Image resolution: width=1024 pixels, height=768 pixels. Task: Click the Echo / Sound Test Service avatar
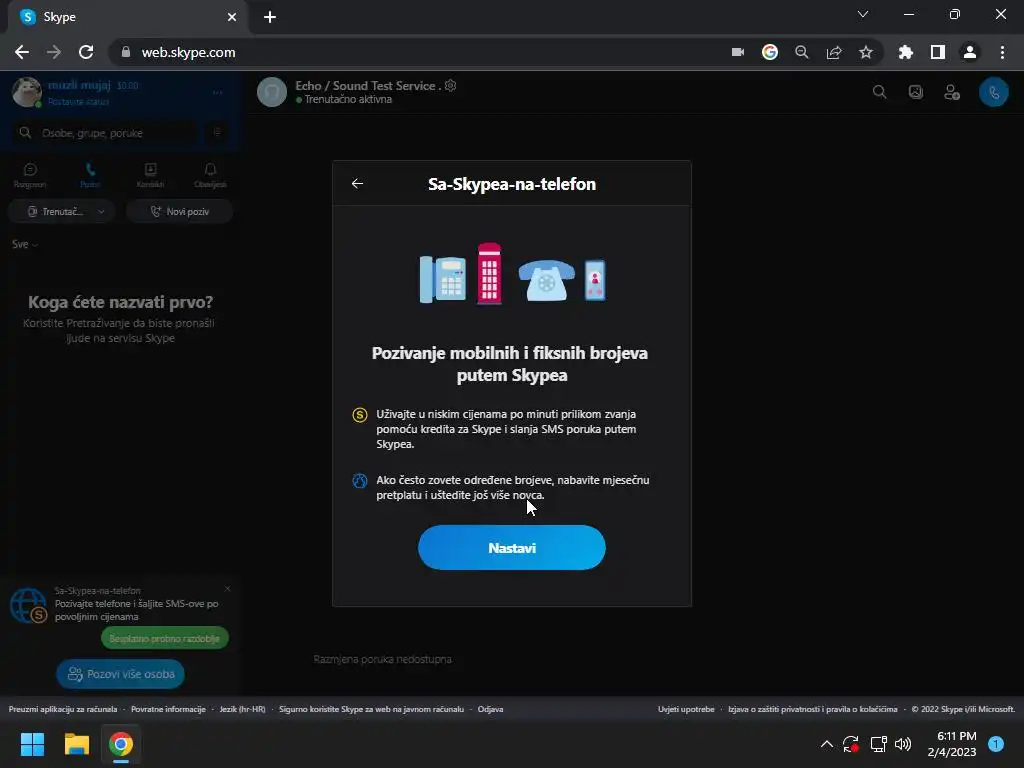coord(272,92)
